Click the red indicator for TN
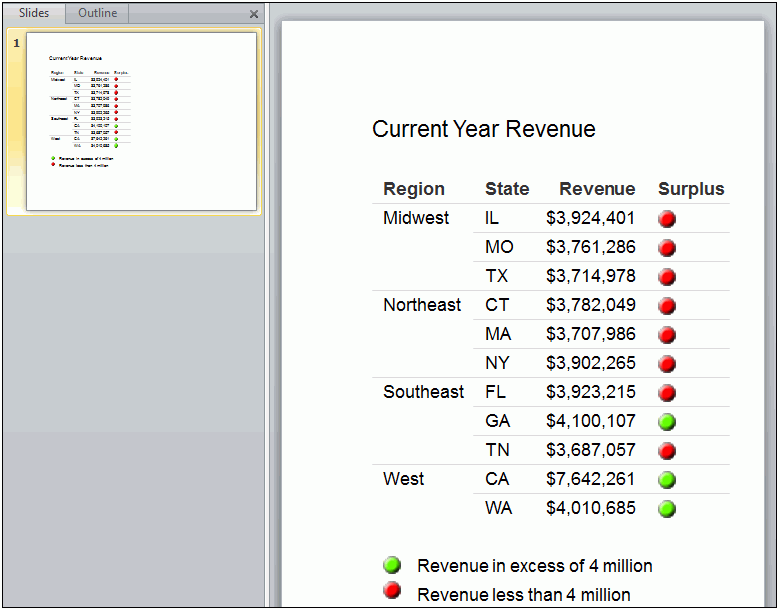780x609 pixels. click(x=667, y=451)
